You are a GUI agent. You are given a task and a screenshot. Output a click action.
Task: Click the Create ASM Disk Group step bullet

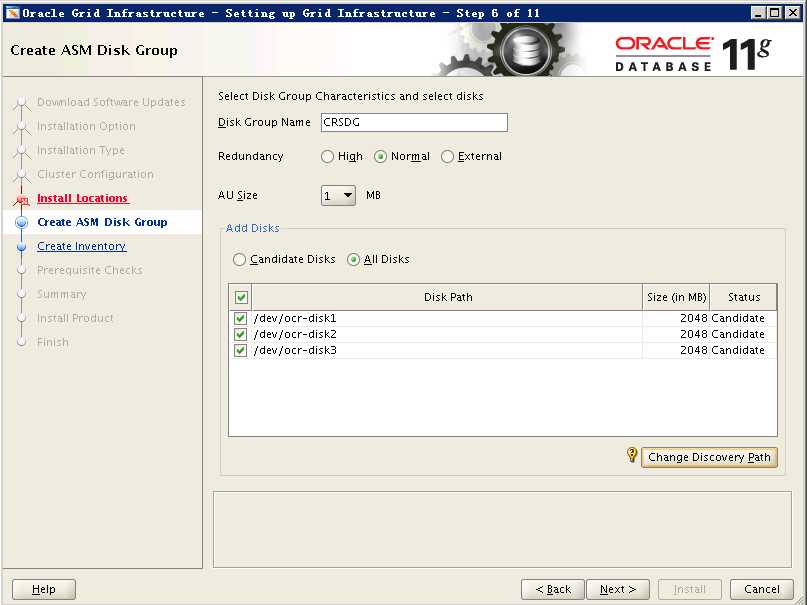point(22,222)
